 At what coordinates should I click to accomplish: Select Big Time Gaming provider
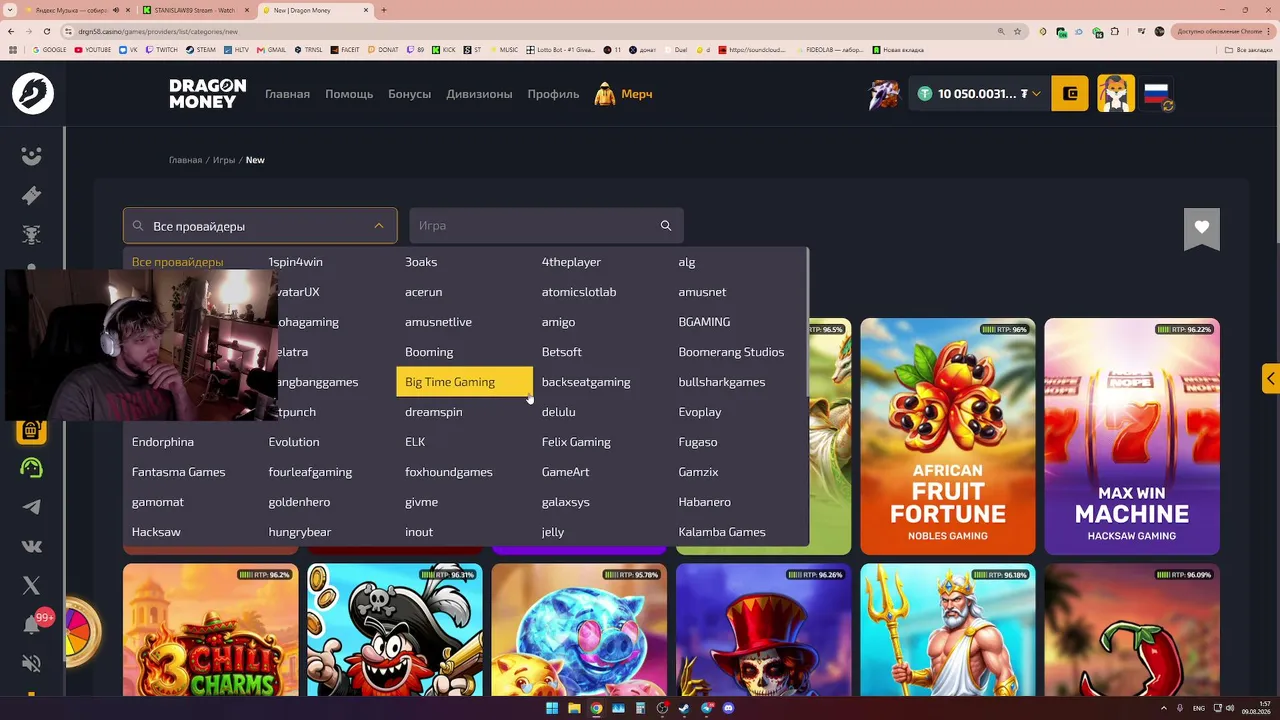click(465, 382)
